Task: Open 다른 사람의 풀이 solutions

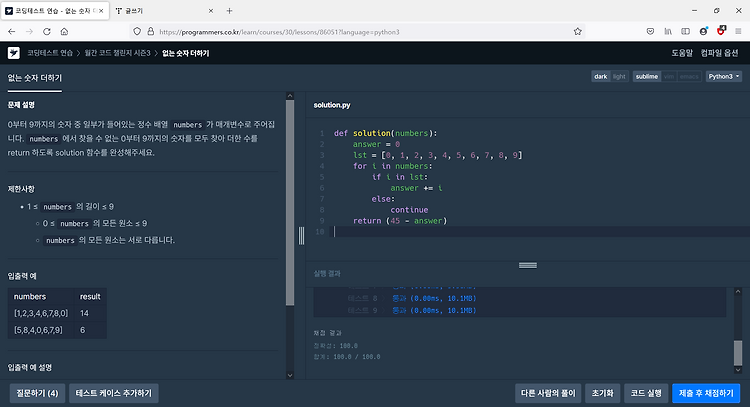Action: coord(548,393)
